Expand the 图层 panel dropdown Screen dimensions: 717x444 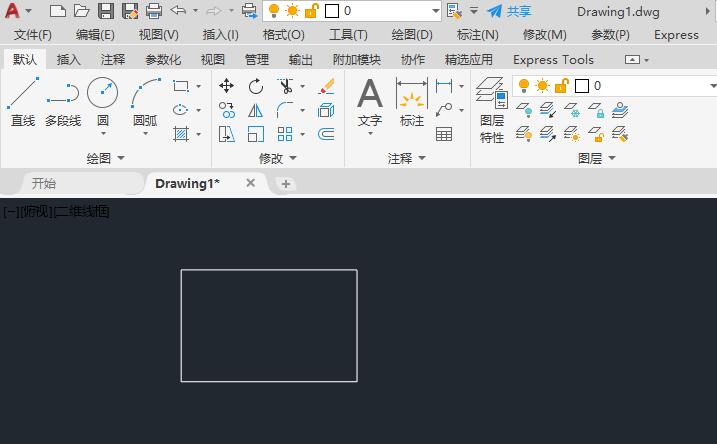click(x=612, y=158)
